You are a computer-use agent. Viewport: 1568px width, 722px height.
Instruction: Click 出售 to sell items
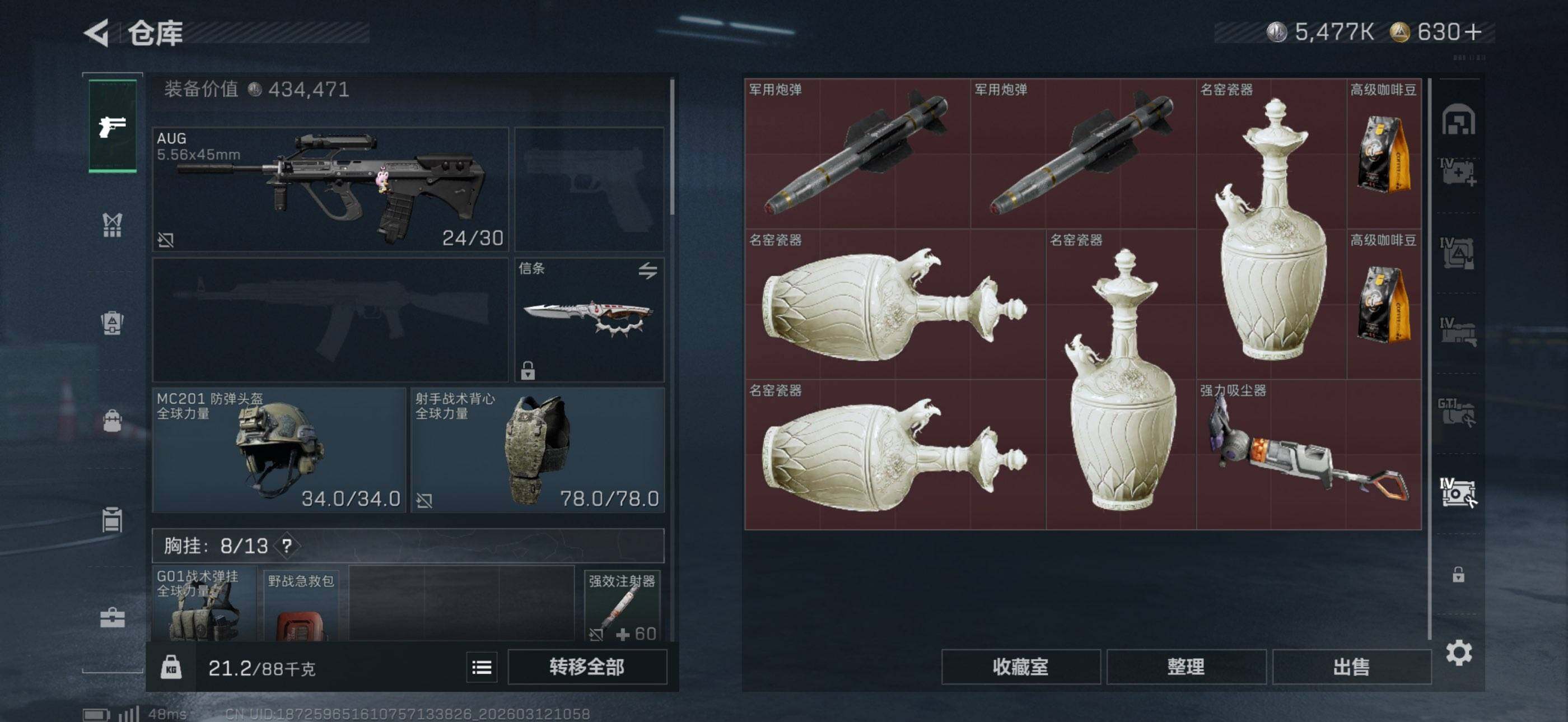coord(1351,667)
